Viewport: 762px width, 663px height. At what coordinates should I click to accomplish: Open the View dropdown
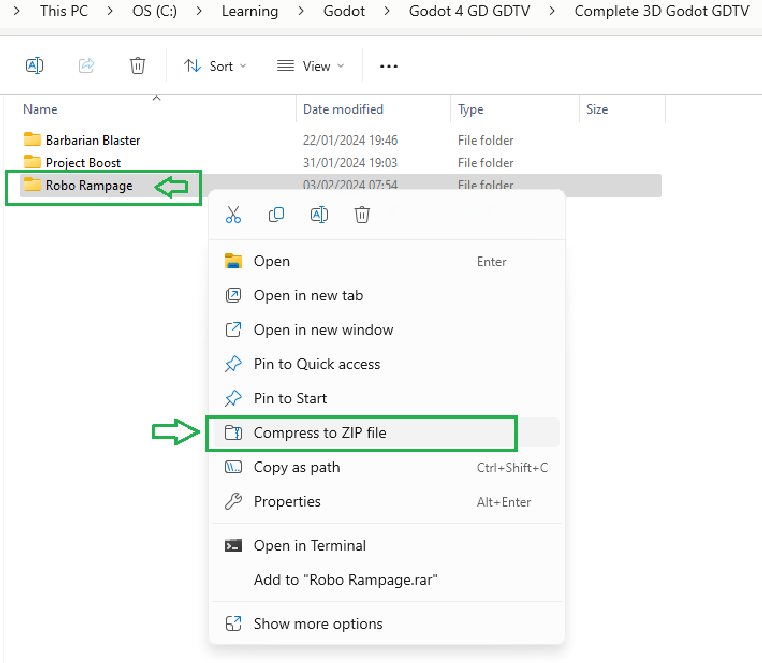click(310, 66)
